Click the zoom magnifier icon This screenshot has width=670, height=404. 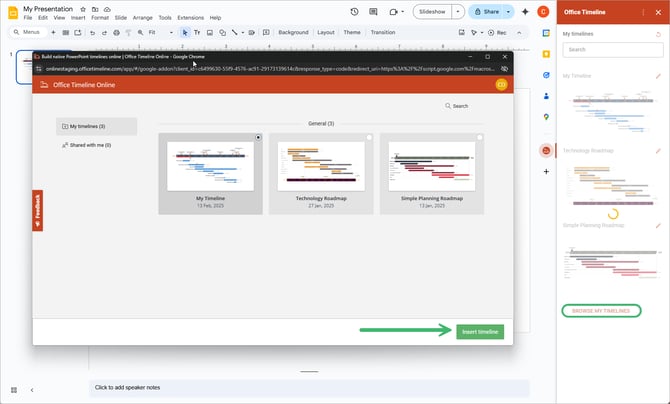point(140,32)
